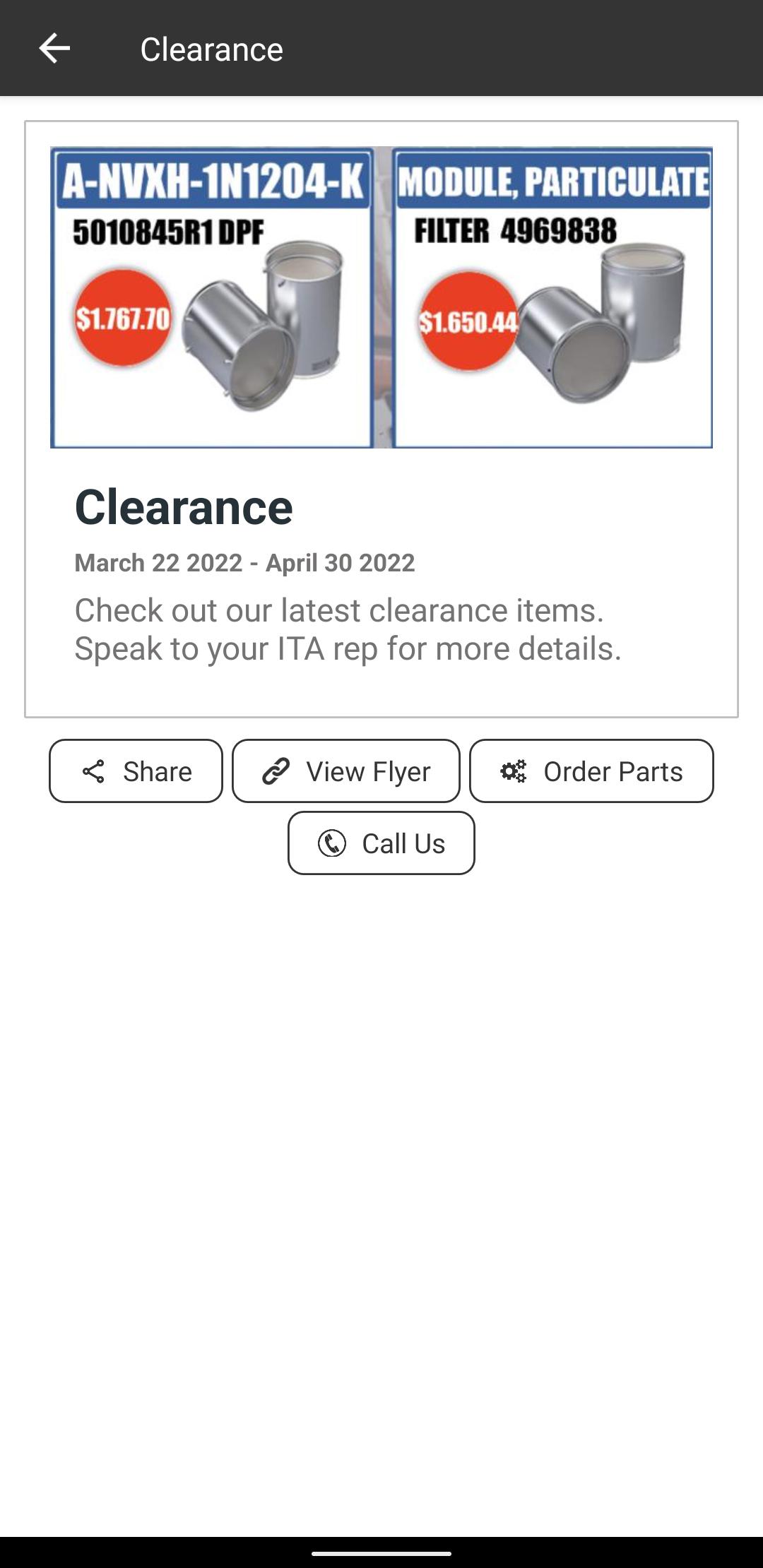
Task: Tap the Clearance title in the top bar
Action: [211, 49]
